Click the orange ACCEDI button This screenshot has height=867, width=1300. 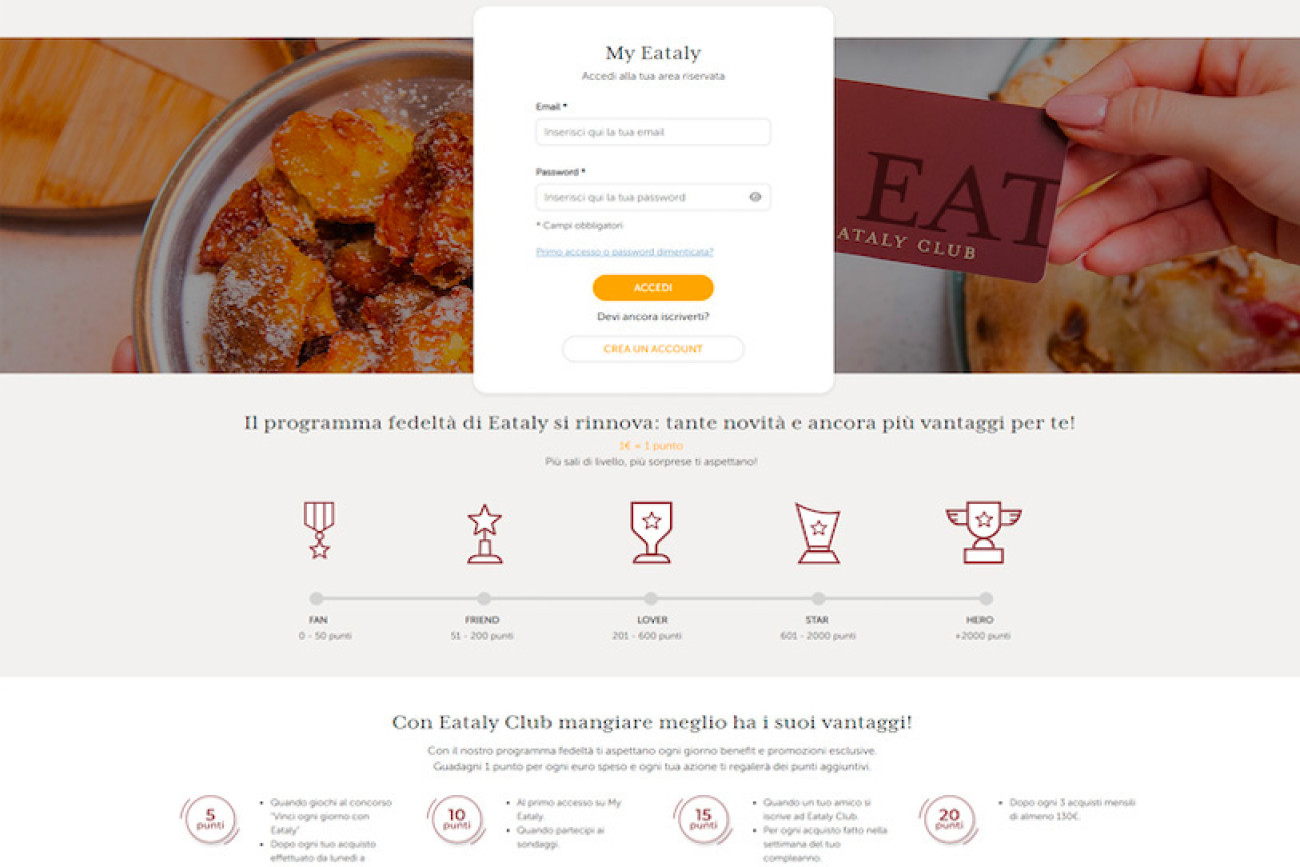tap(653, 288)
